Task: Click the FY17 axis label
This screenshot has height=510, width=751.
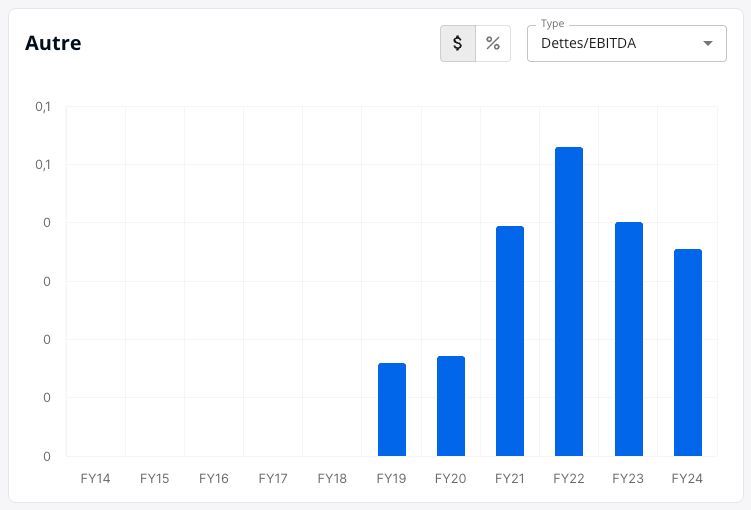Action: pos(273,478)
